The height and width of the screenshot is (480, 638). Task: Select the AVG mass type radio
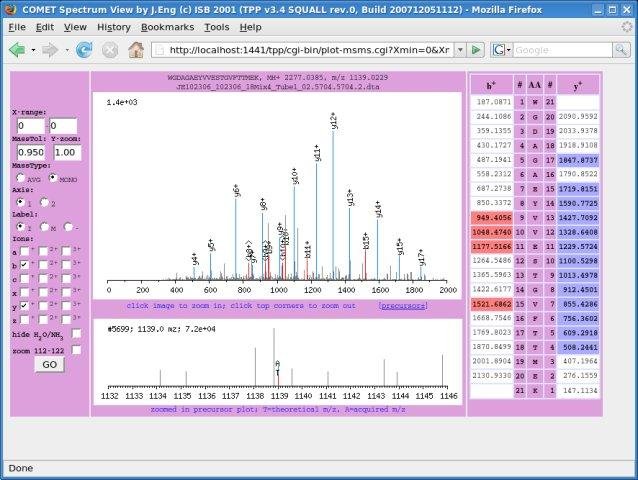(x=21, y=178)
